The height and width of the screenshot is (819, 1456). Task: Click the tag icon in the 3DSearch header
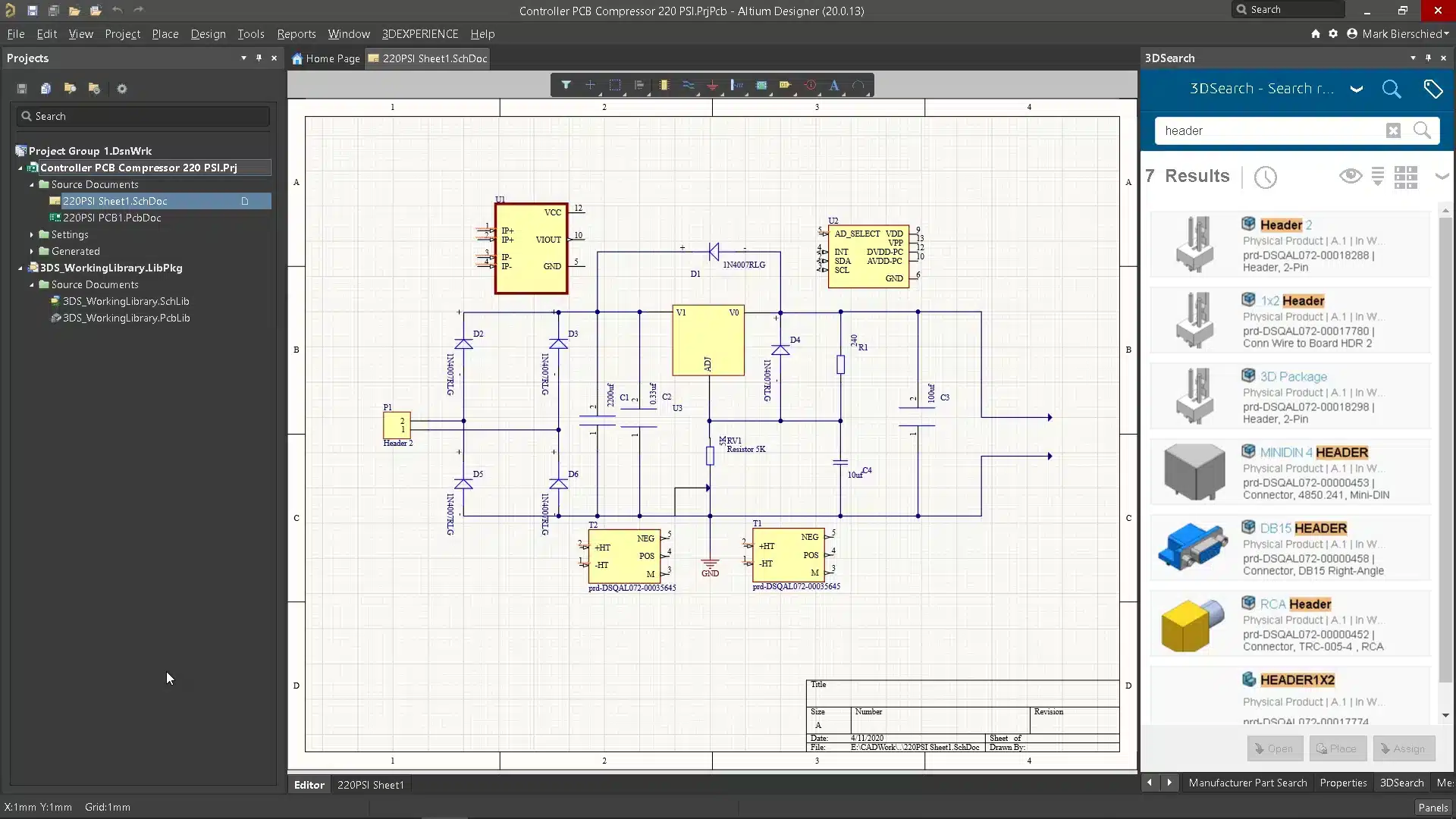(x=1435, y=89)
